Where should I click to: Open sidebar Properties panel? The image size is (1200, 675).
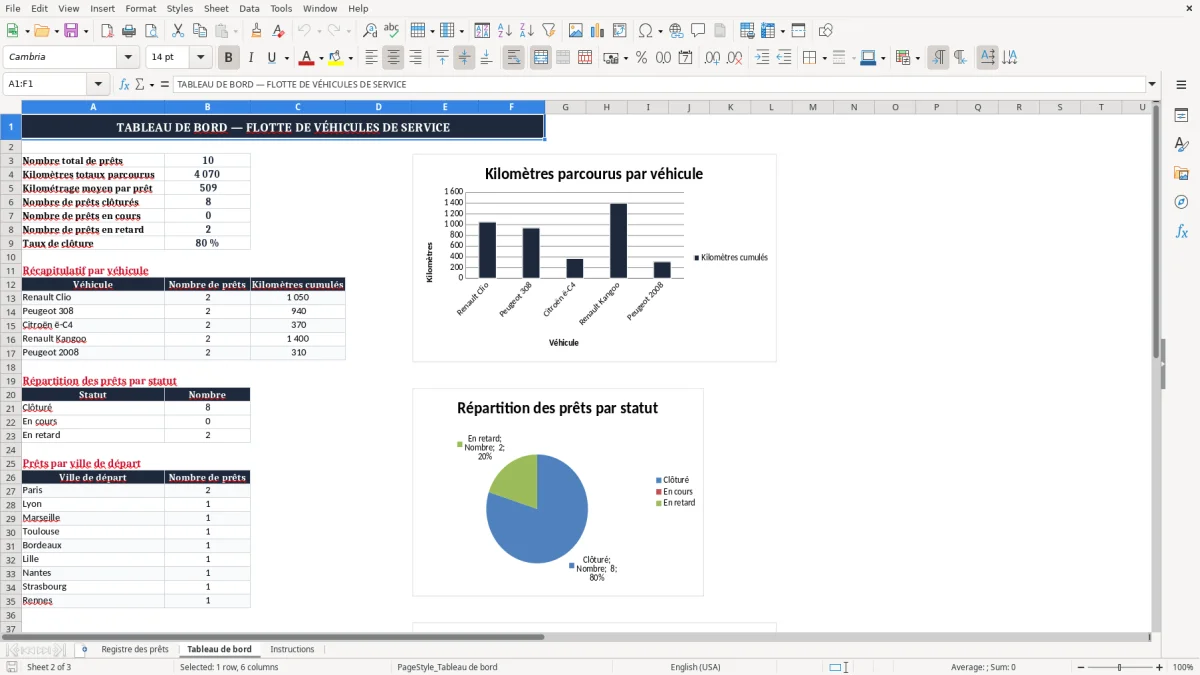1181,116
